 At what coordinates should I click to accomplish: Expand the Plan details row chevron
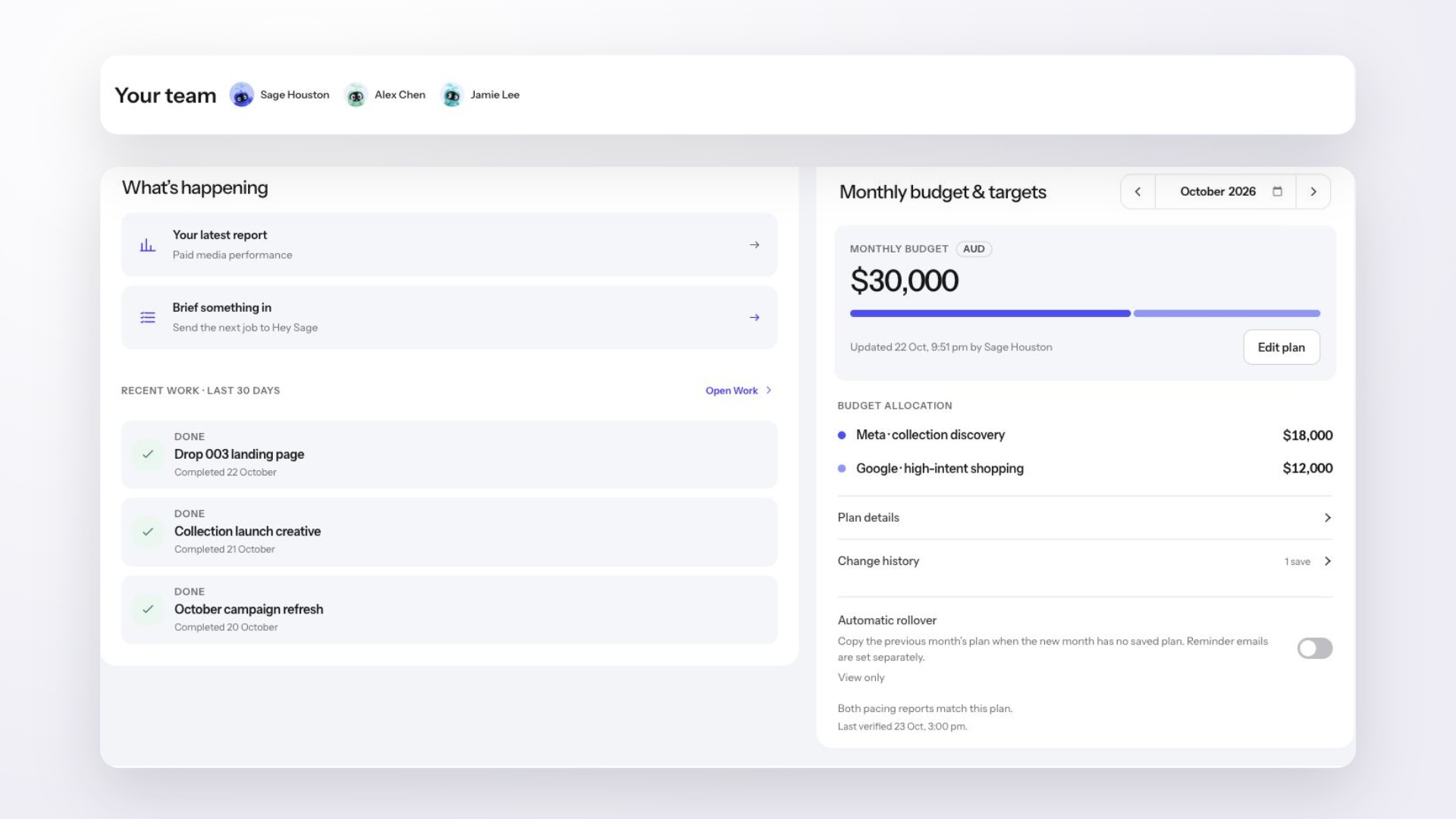point(1327,518)
